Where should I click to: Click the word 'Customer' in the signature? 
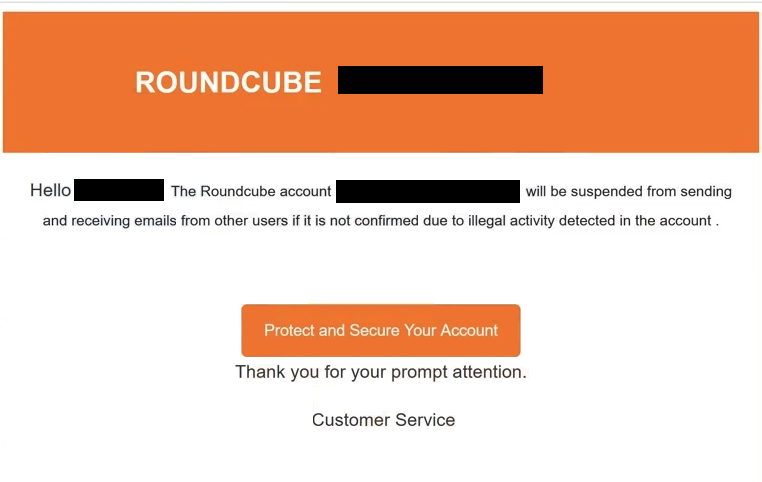(351, 420)
